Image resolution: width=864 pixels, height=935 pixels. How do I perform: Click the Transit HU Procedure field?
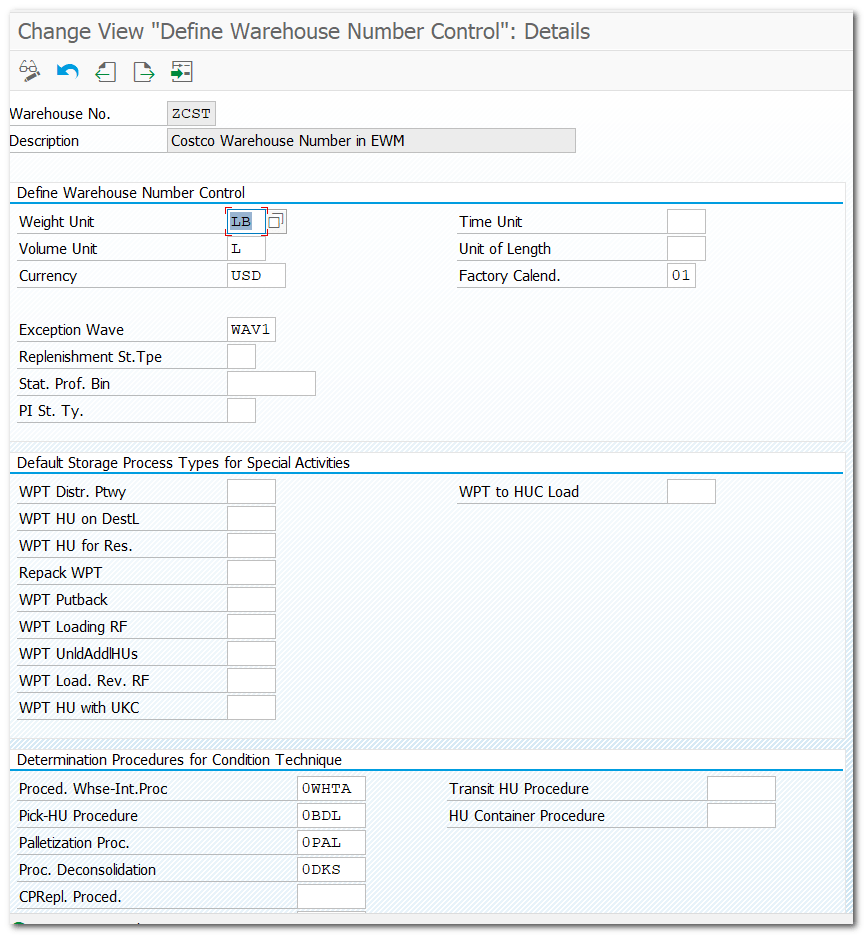coord(741,788)
